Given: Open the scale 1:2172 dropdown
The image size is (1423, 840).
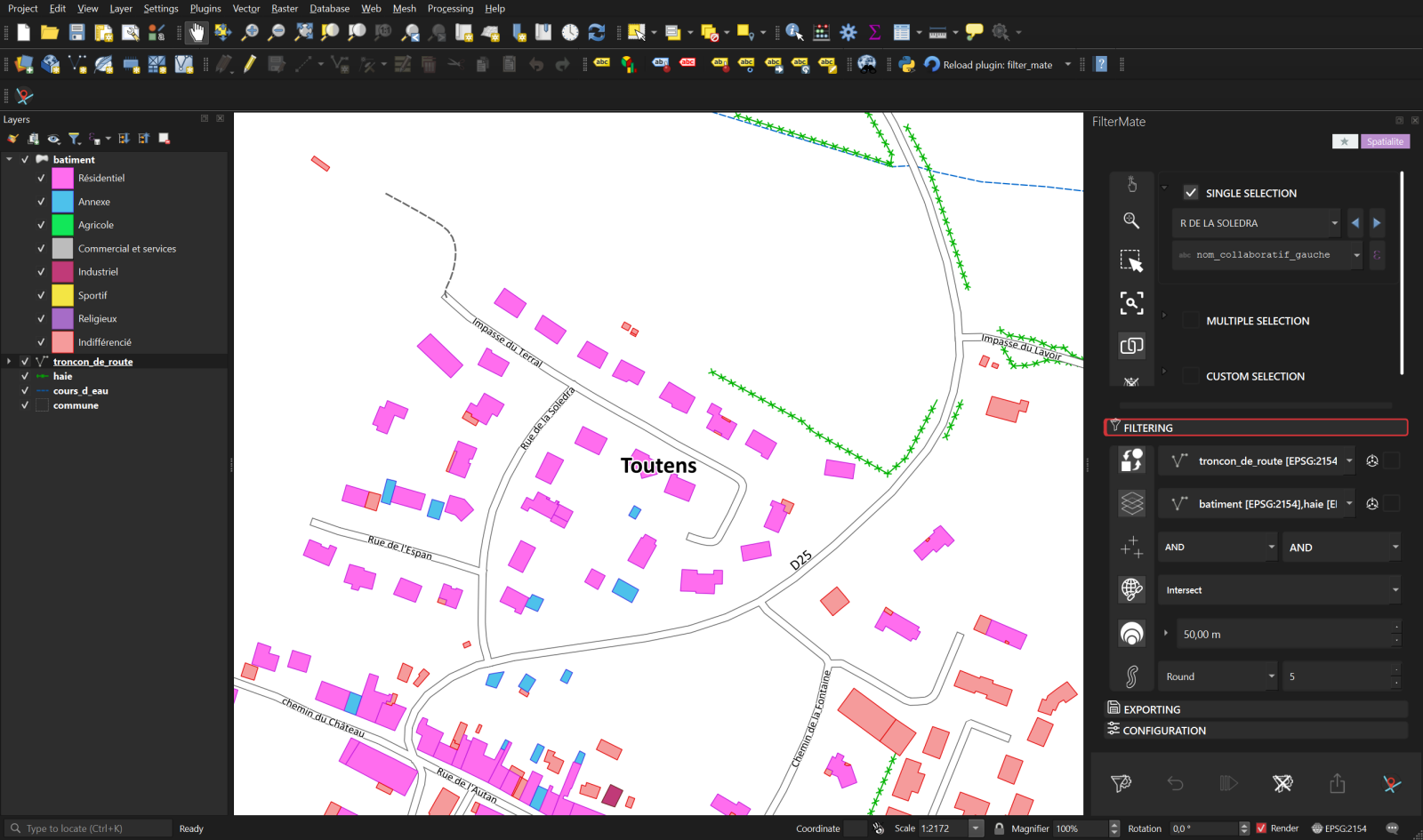Looking at the screenshot, I should (x=976, y=828).
